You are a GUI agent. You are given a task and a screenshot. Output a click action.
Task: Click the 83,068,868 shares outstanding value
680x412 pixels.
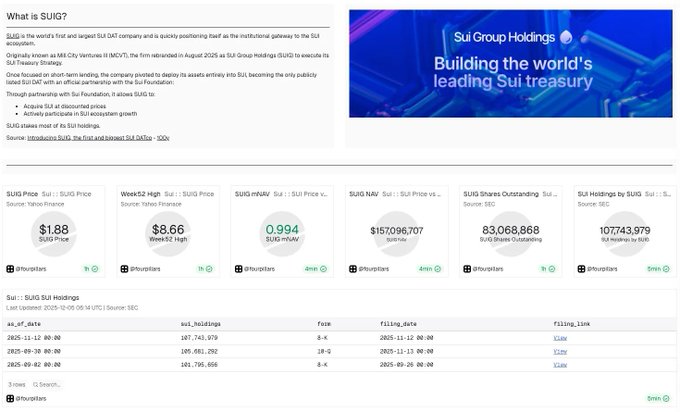[x=511, y=230]
